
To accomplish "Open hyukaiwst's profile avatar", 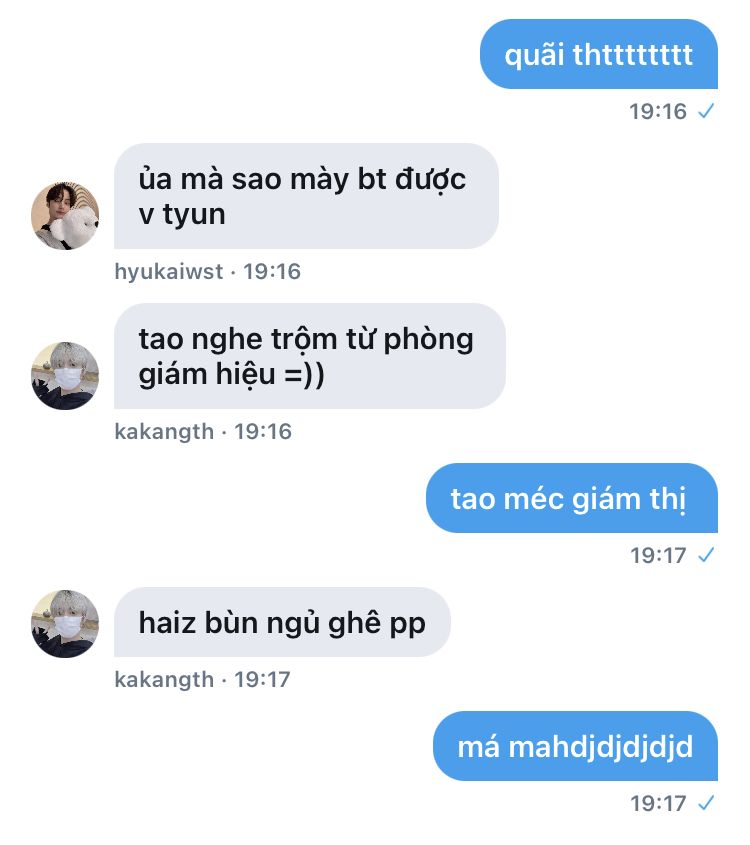I will tap(65, 216).
